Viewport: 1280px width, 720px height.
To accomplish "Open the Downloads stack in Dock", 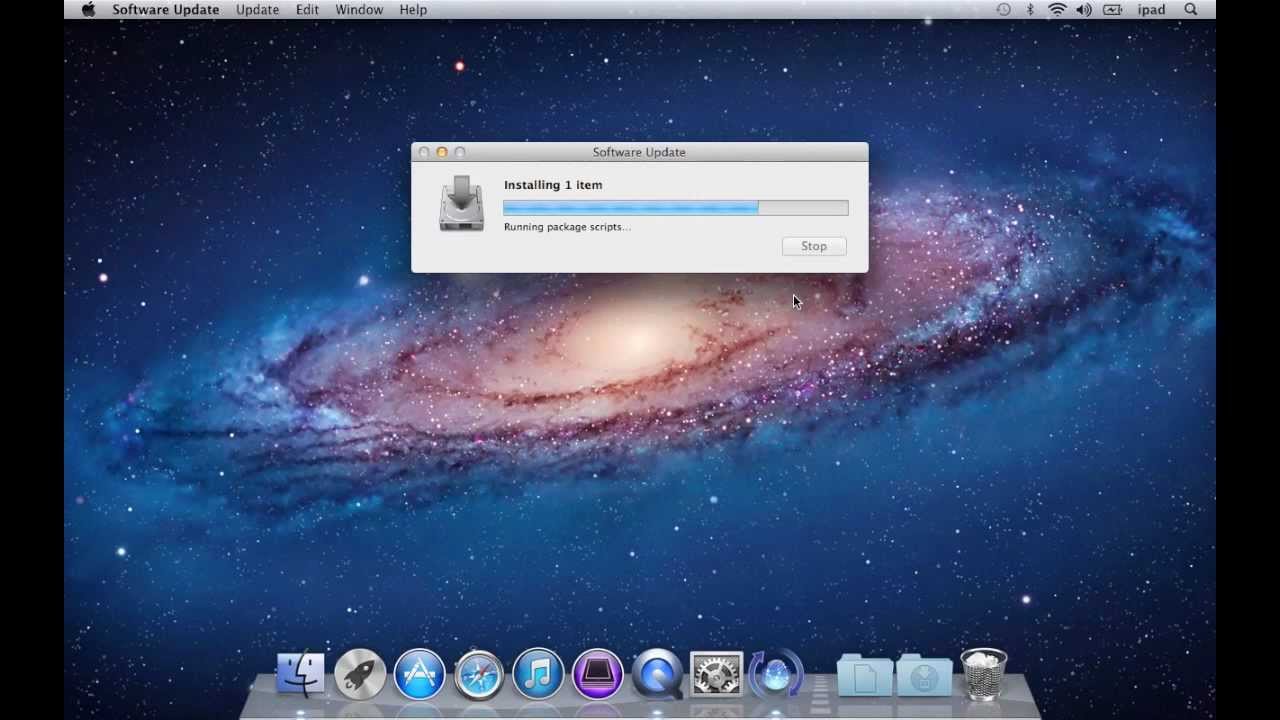I will point(925,675).
